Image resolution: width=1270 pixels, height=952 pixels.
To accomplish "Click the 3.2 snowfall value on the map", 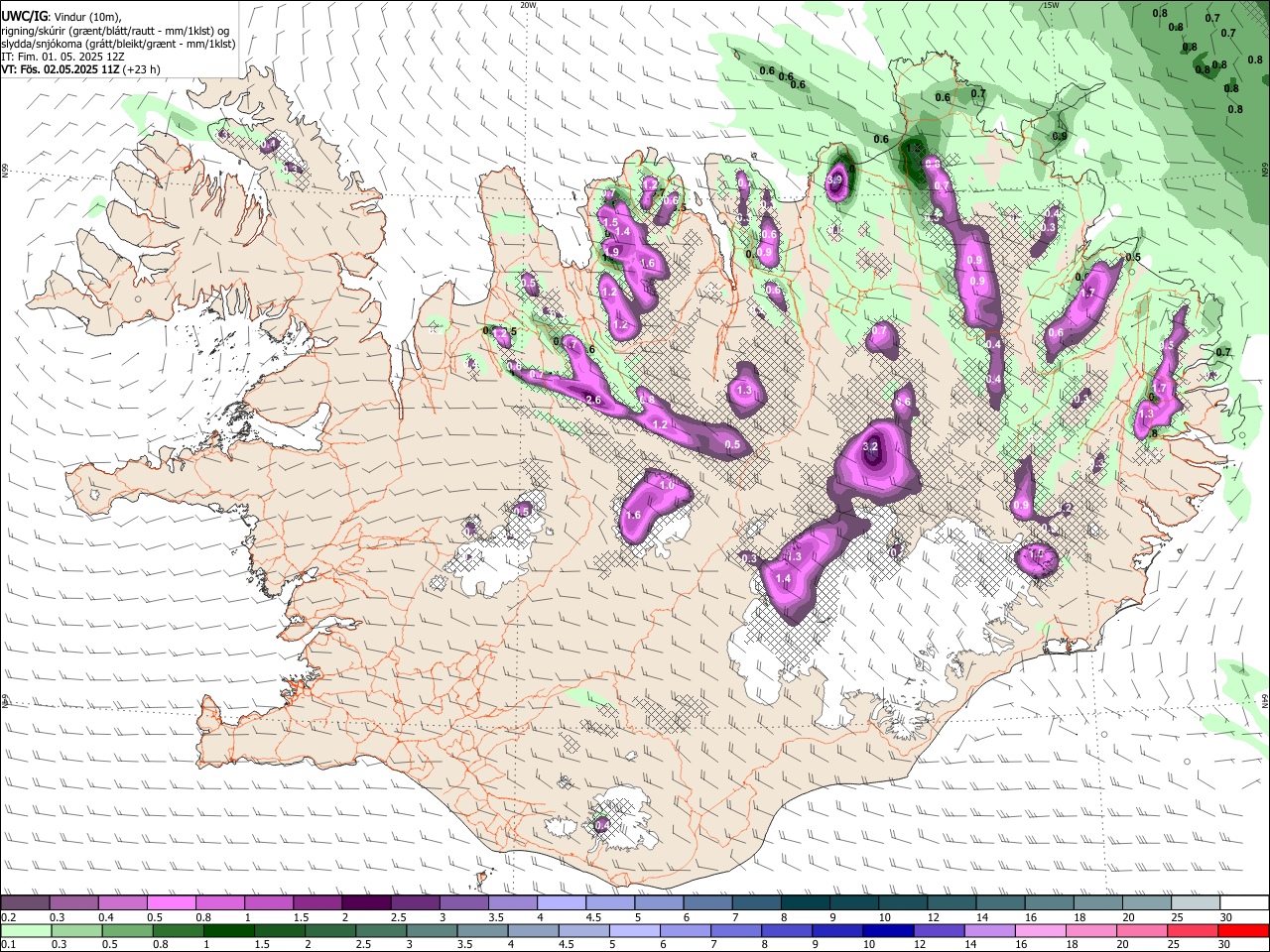I will [x=871, y=447].
